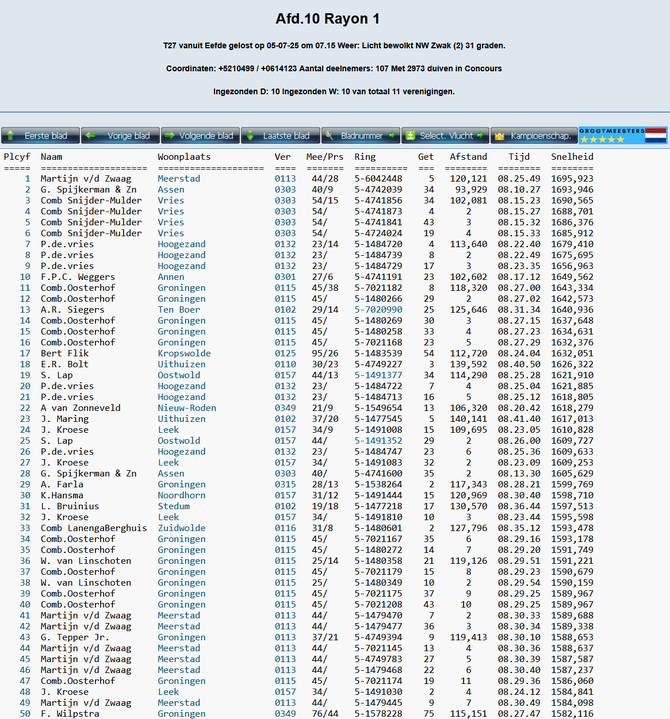
Task: Click the crown icon on Kampioenschap.
Action: (499, 136)
